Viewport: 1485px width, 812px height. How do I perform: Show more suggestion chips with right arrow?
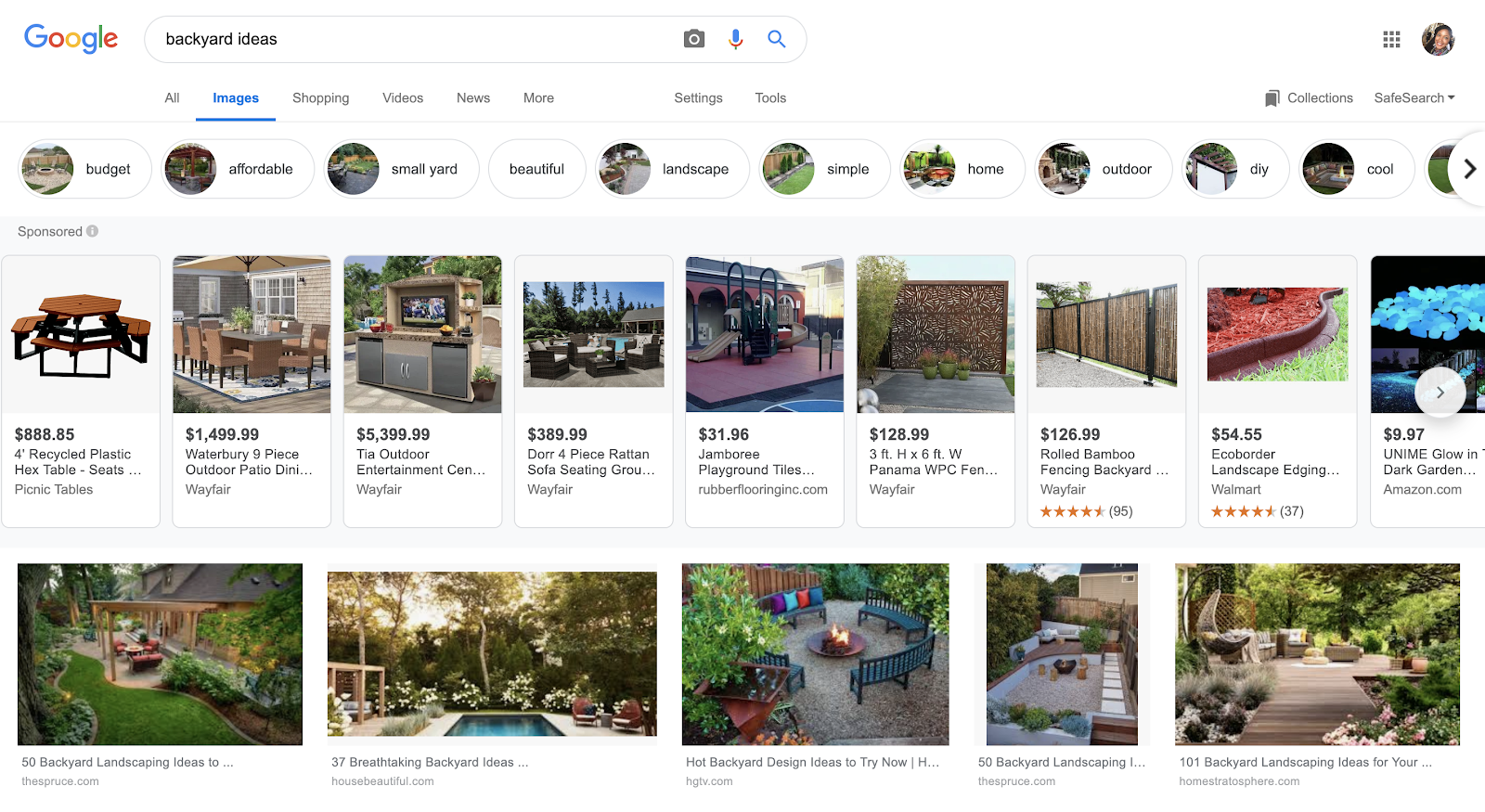1470,169
